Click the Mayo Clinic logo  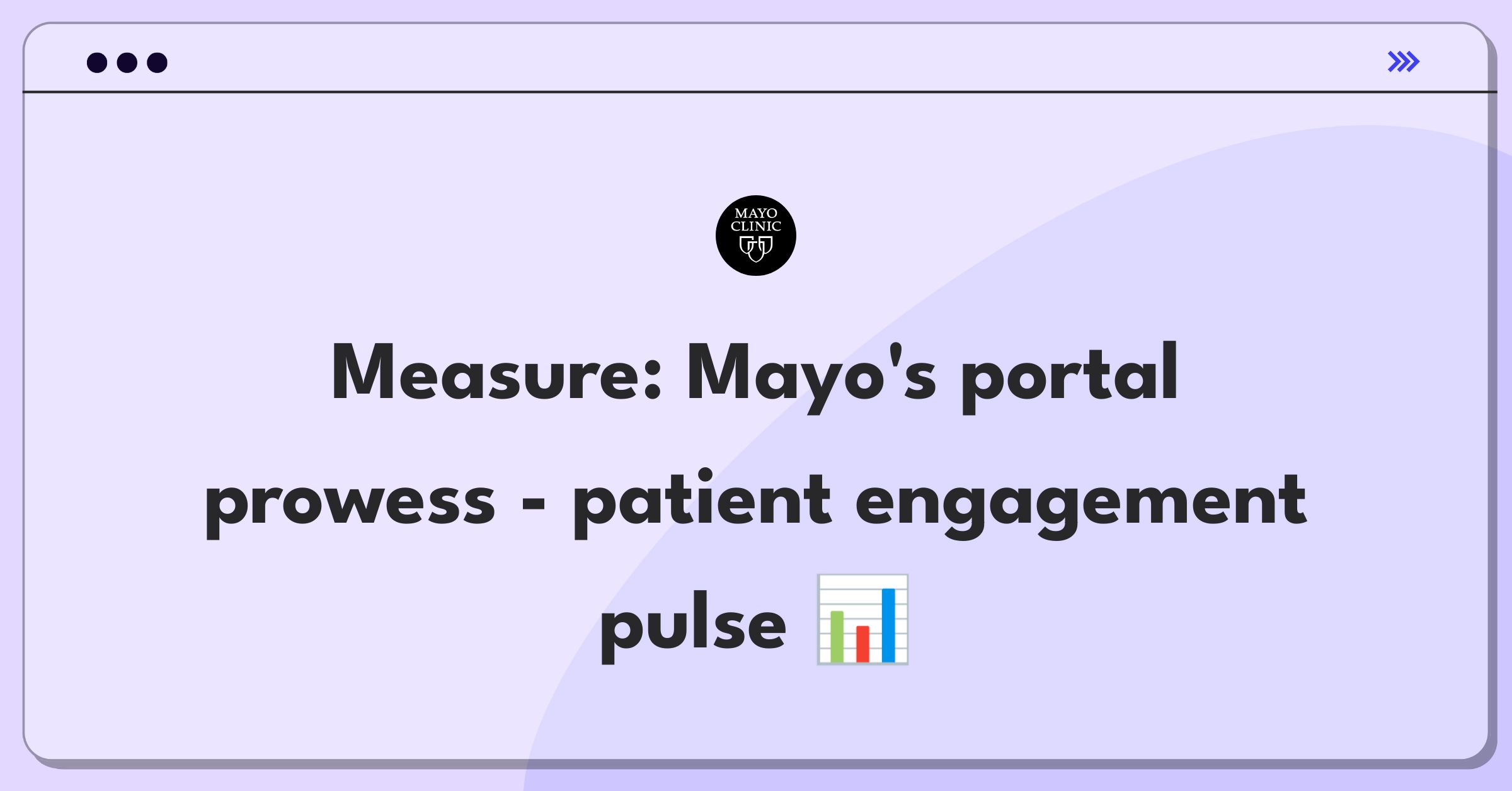tap(755, 236)
